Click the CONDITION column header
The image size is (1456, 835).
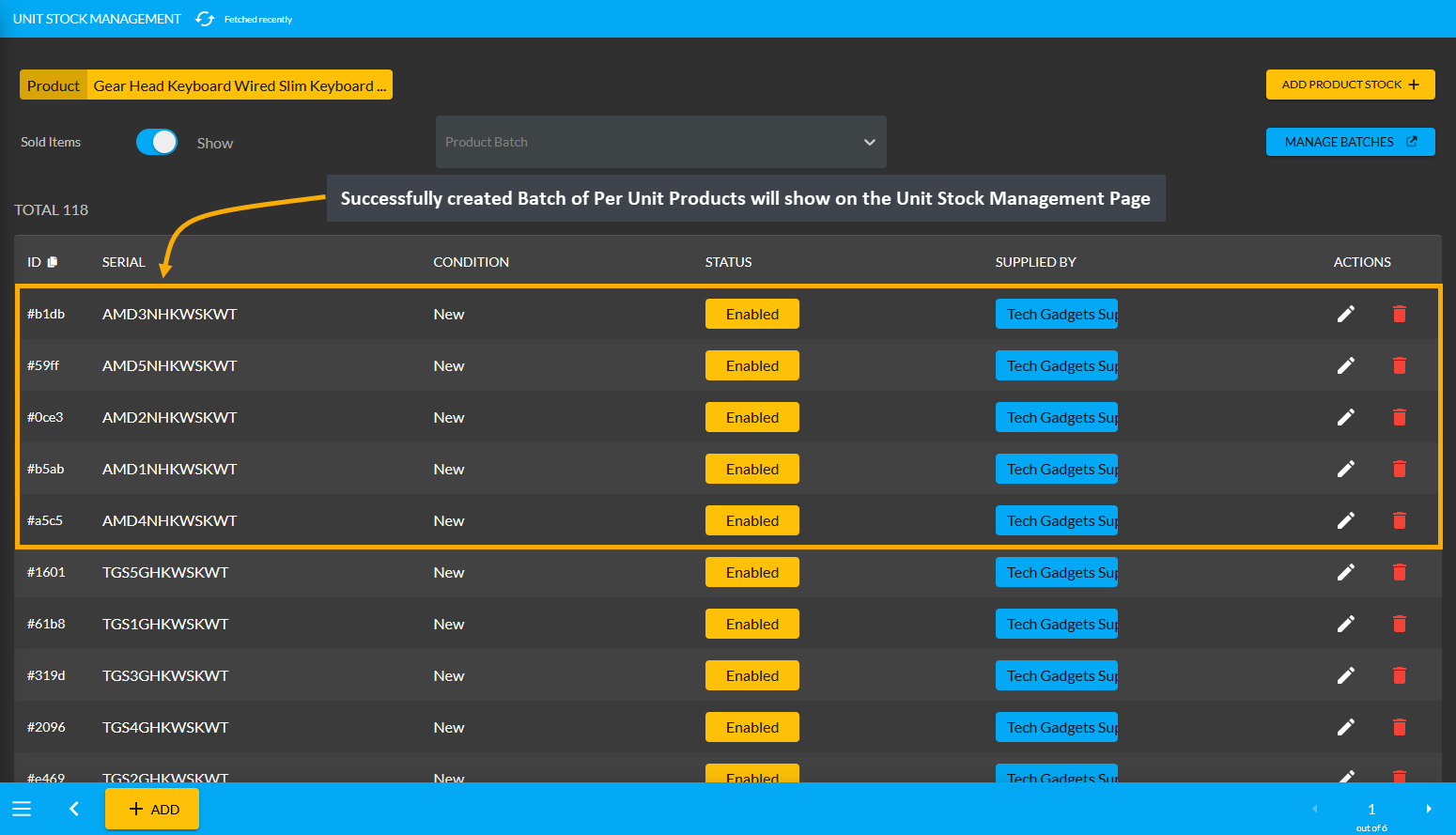coord(472,262)
